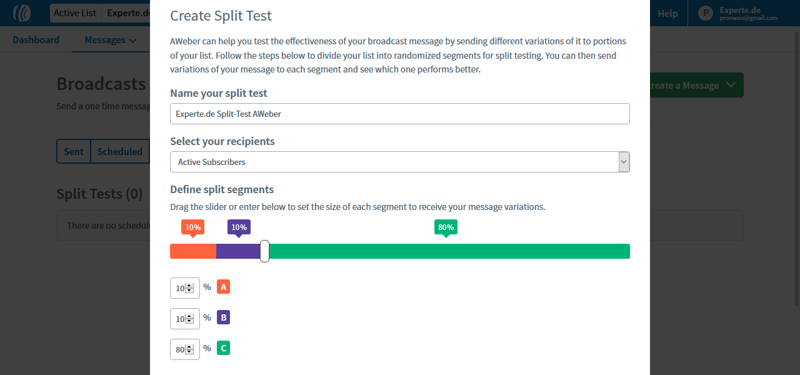This screenshot has width=800, height=375.
Task: Expand the Create a Message dropdown arrow
Action: point(731,85)
